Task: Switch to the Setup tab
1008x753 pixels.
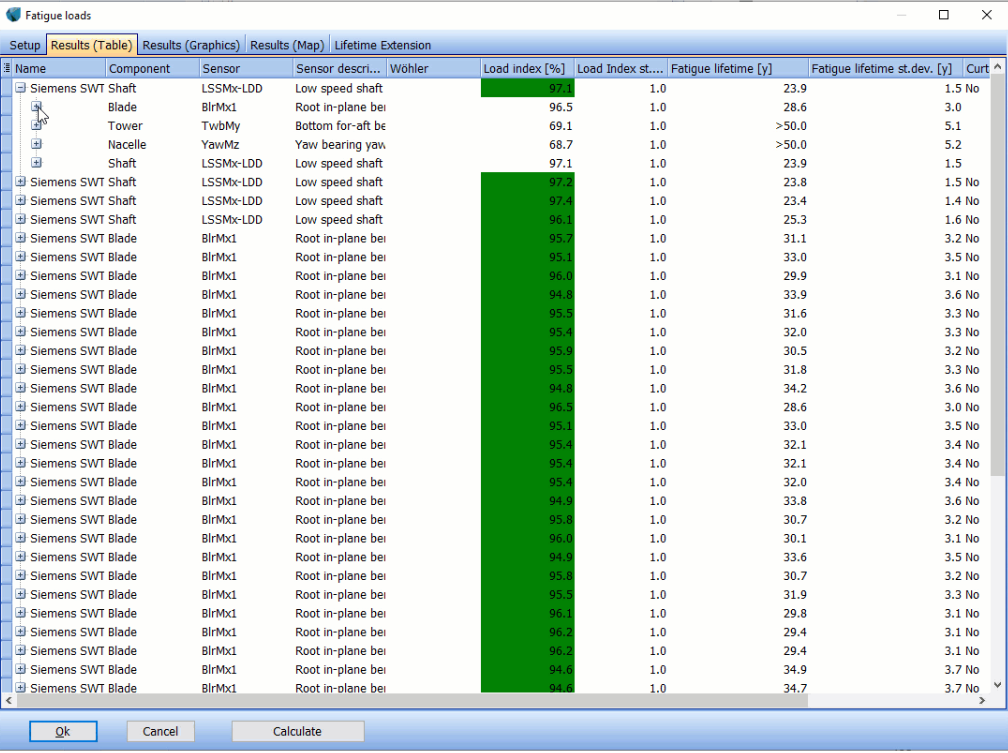Action: tap(24, 45)
